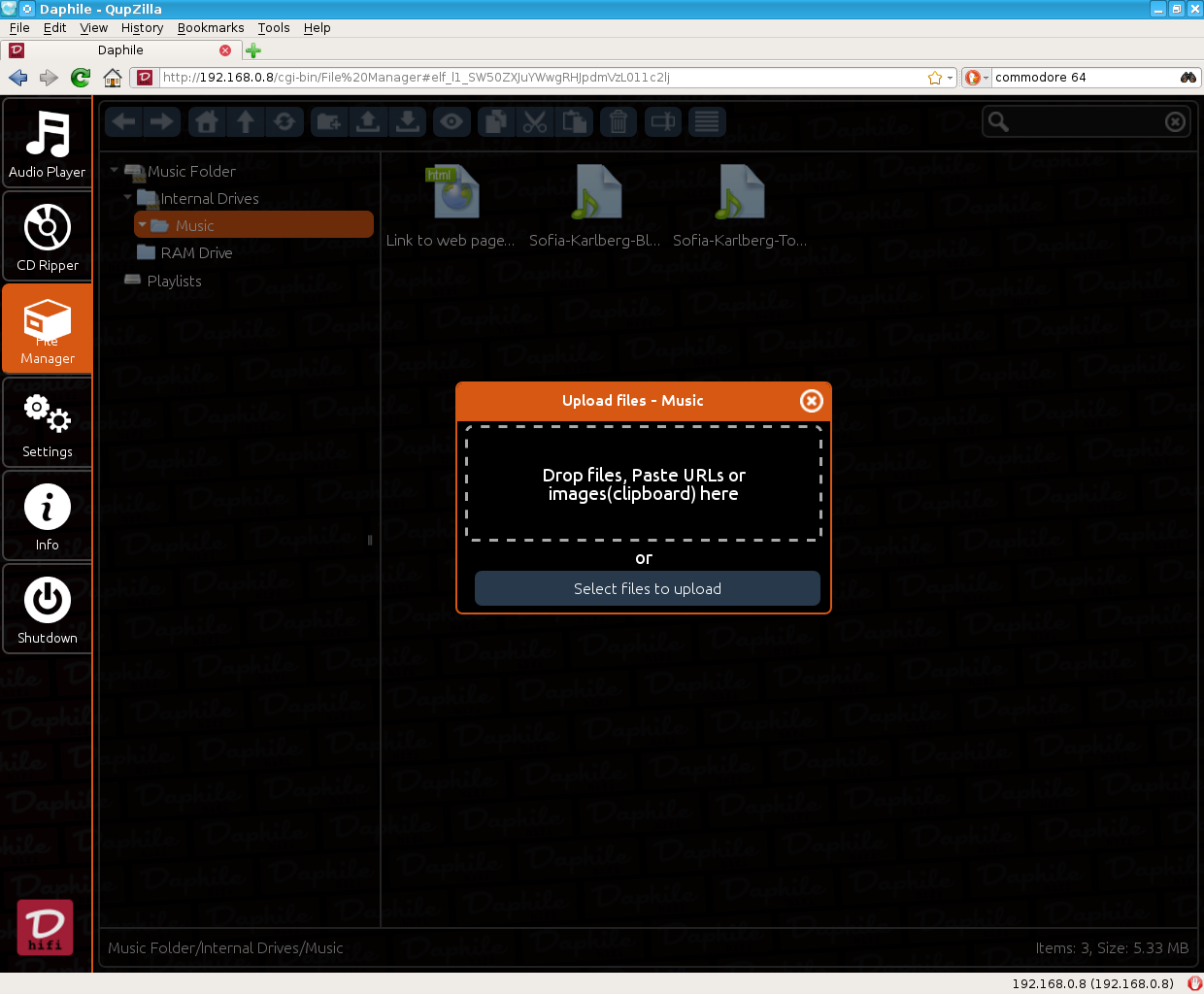This screenshot has height=994, width=1204.
Task: Open the Help menu
Action: 318,27
